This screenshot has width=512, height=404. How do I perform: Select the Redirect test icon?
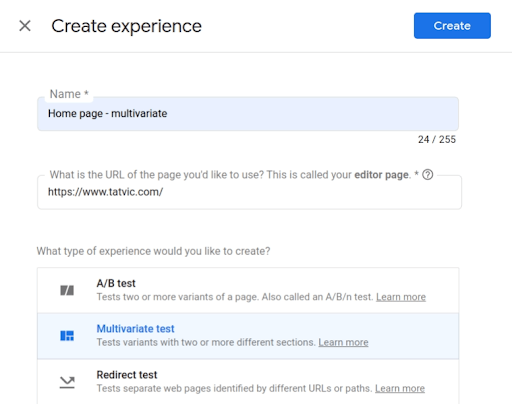[x=67, y=382]
